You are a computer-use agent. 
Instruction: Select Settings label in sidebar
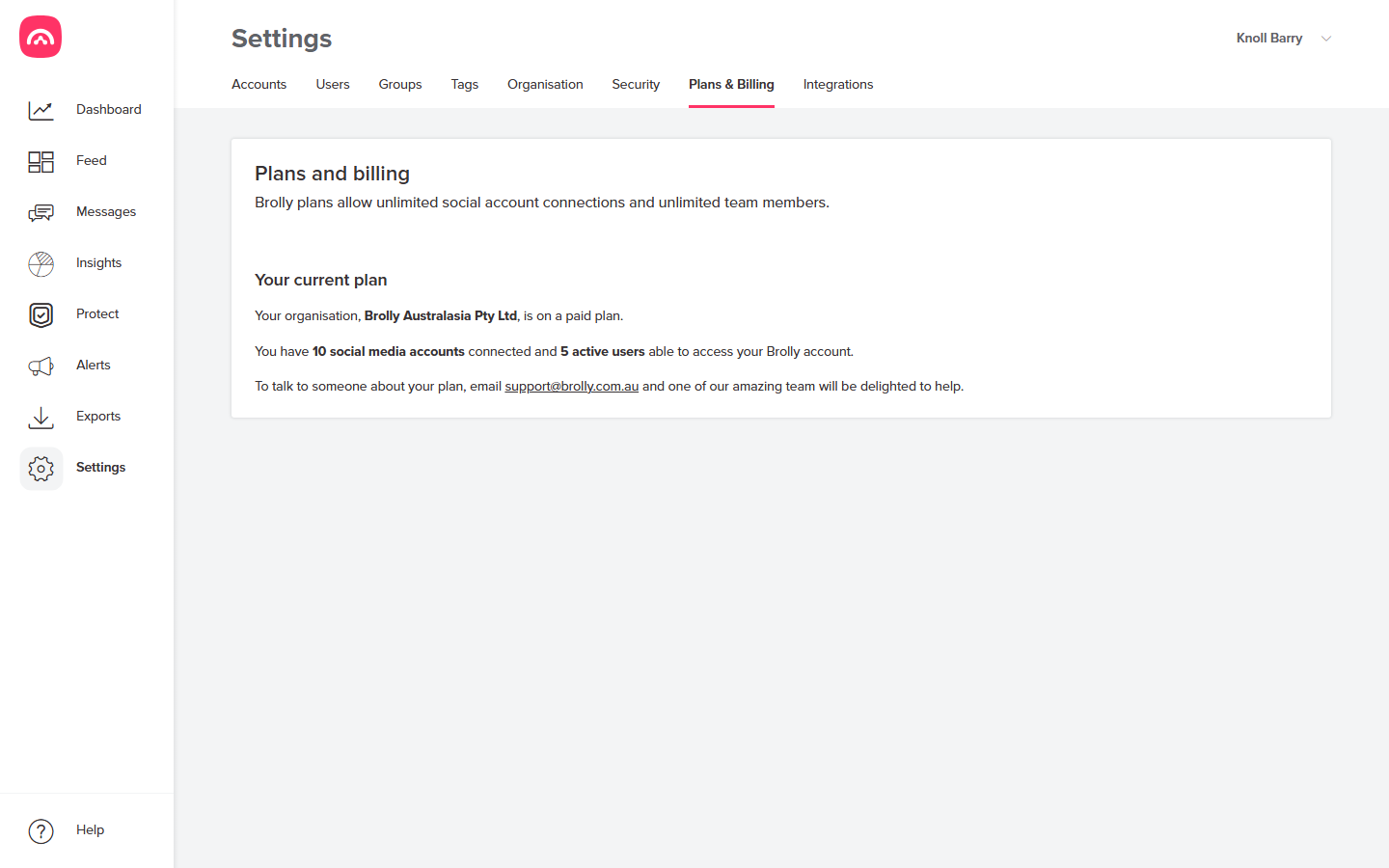[101, 467]
